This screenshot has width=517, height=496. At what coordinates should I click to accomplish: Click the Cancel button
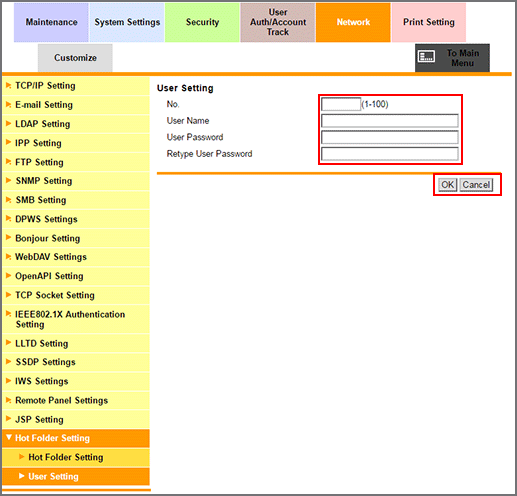476,185
